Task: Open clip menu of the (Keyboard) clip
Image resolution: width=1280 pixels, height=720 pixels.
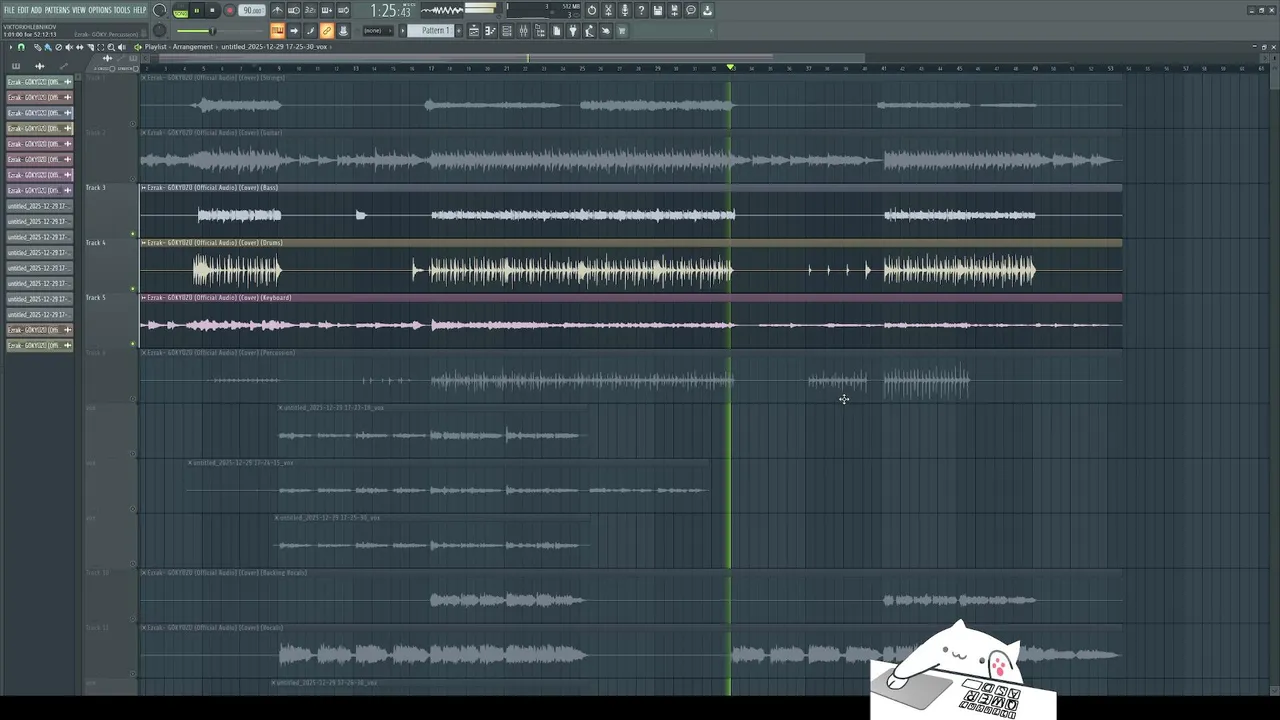Action: [144, 297]
